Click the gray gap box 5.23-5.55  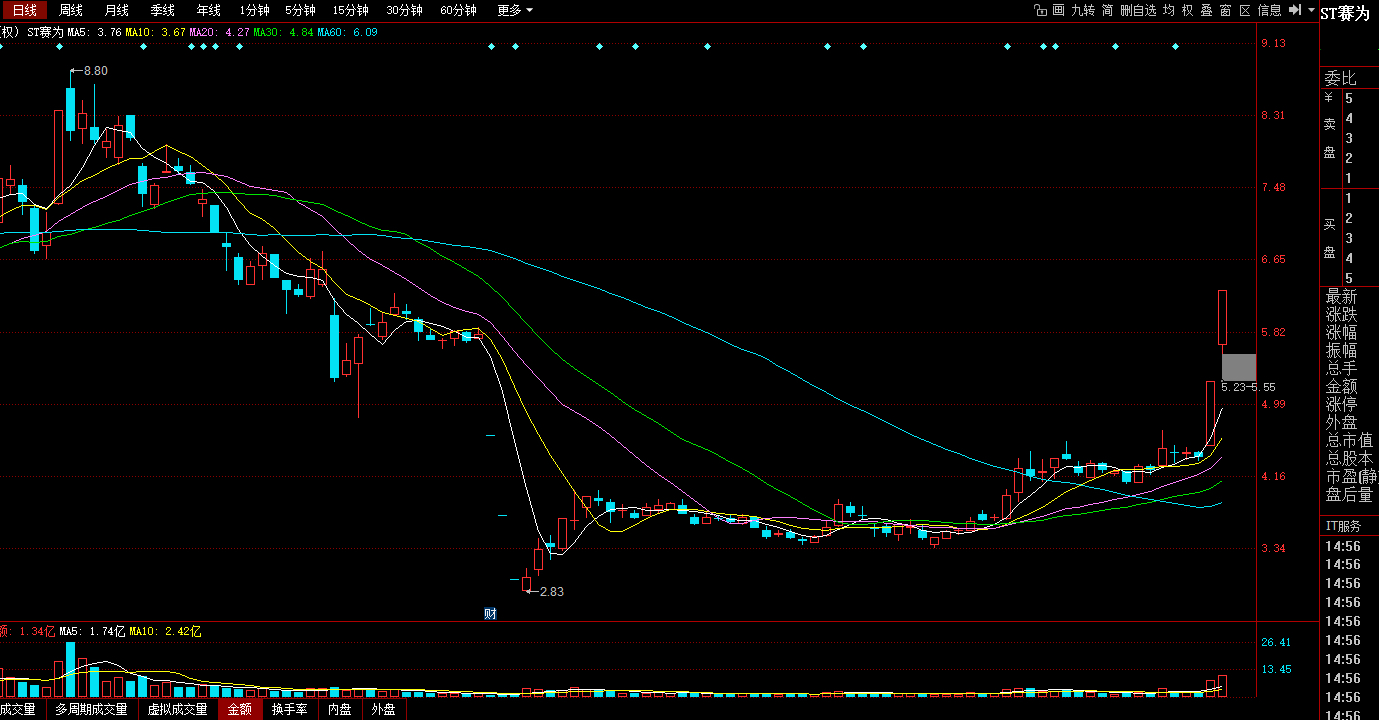click(x=1239, y=367)
